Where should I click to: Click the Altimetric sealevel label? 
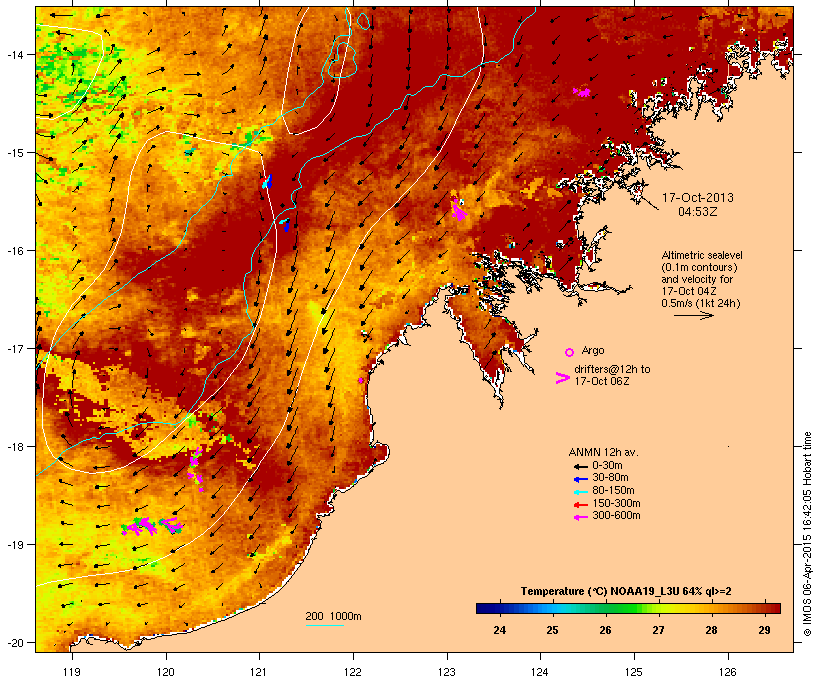pos(702,255)
